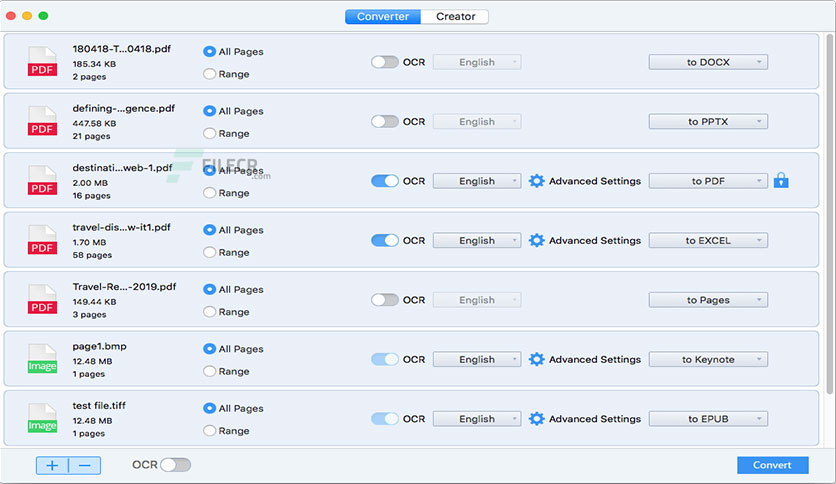Open the gear icon in travel-dis...w-it1.pdf row

pyautogui.click(x=536, y=240)
